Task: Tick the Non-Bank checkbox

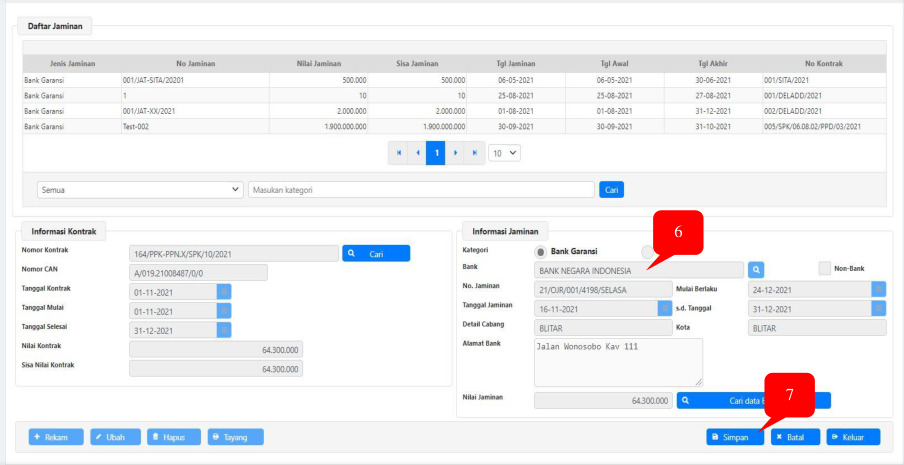Action: tap(824, 268)
